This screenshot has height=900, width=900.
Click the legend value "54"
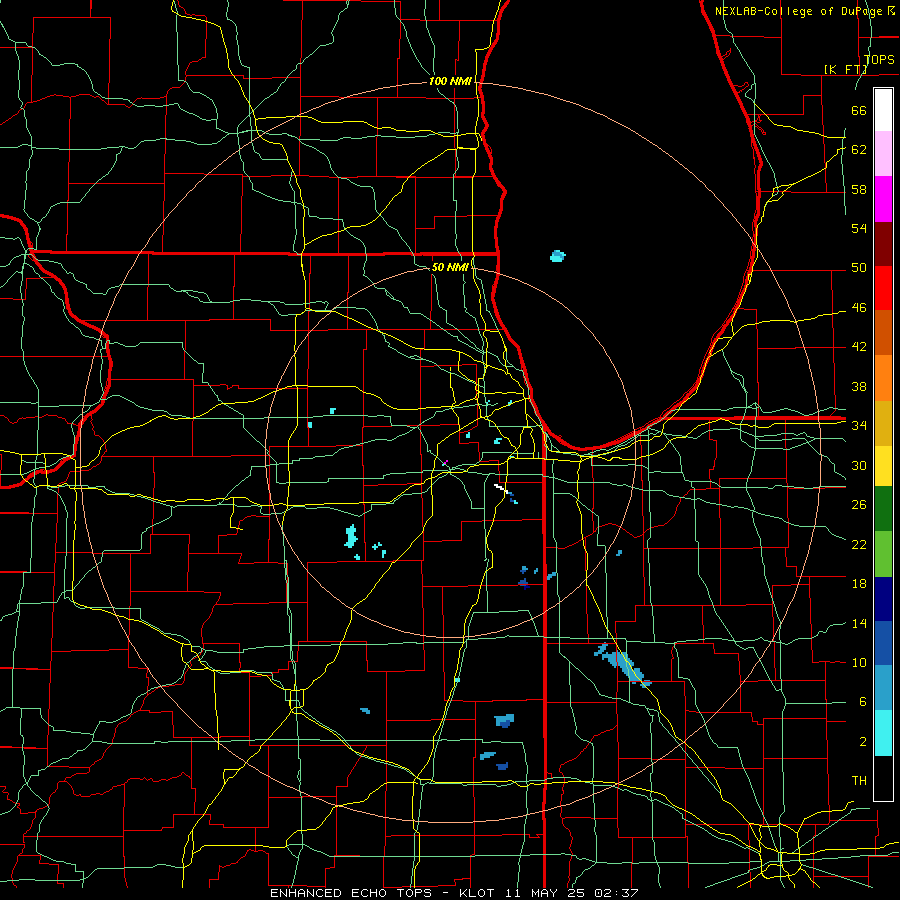click(x=859, y=228)
